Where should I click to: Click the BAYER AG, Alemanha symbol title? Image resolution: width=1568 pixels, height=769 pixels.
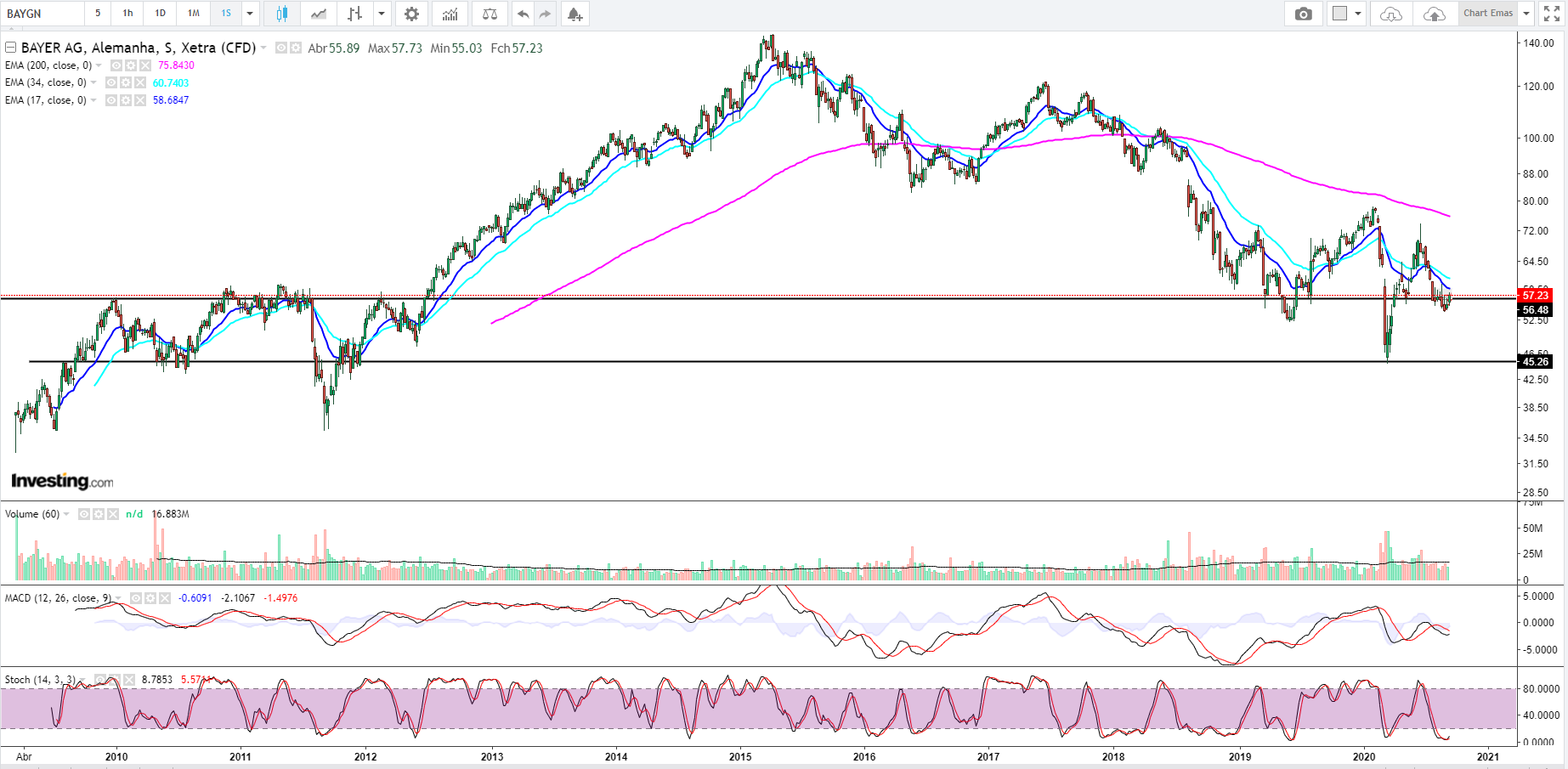pyautogui.click(x=139, y=48)
